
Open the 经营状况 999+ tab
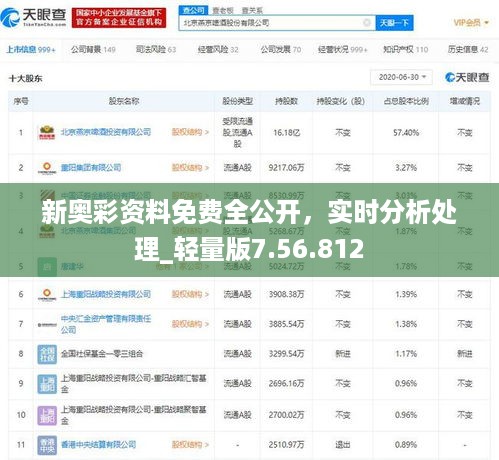click(x=342, y=50)
